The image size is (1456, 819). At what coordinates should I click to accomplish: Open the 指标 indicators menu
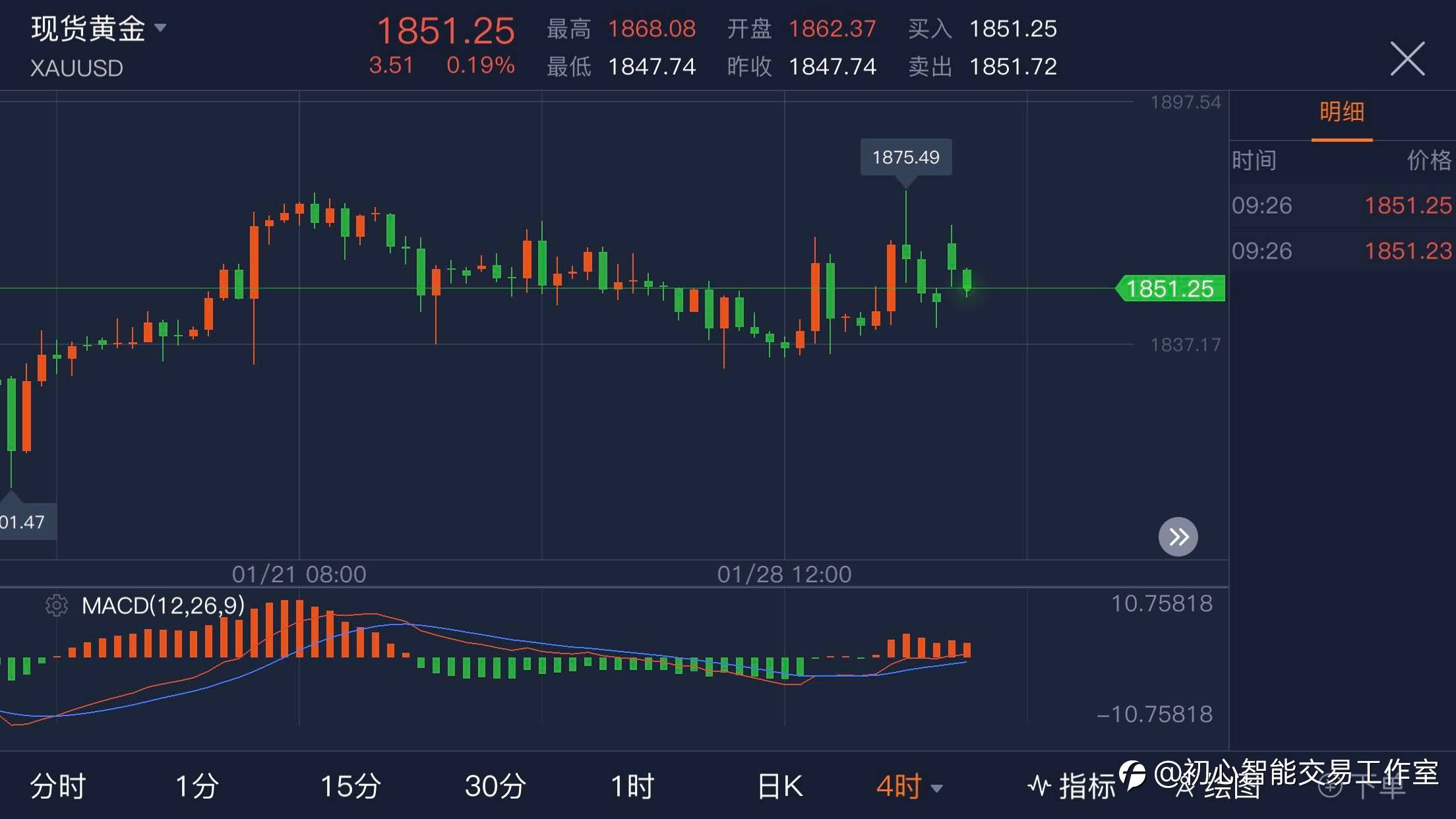[x=1072, y=786]
